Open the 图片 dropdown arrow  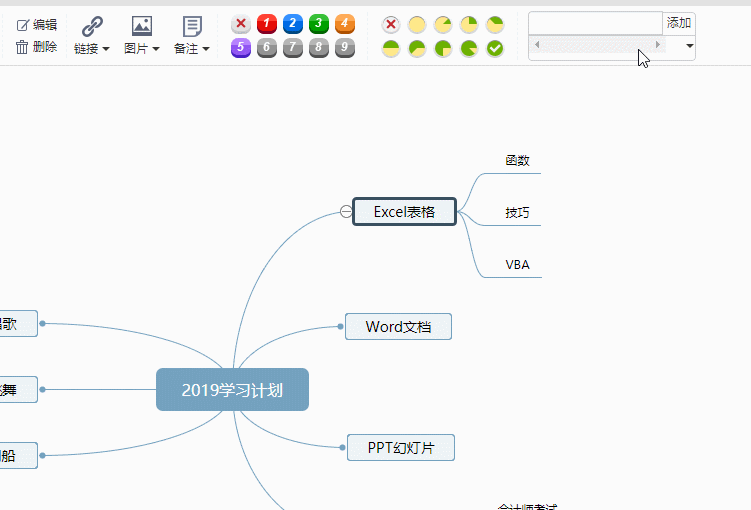[x=156, y=49]
